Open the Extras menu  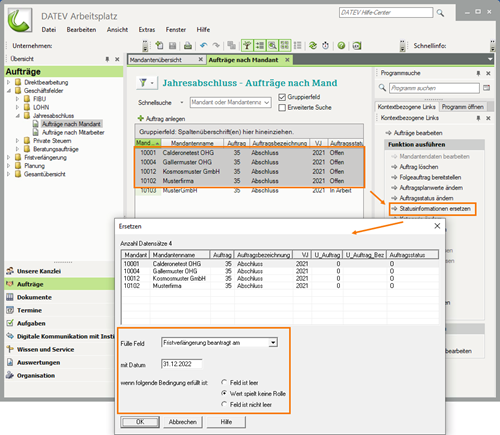(x=147, y=30)
